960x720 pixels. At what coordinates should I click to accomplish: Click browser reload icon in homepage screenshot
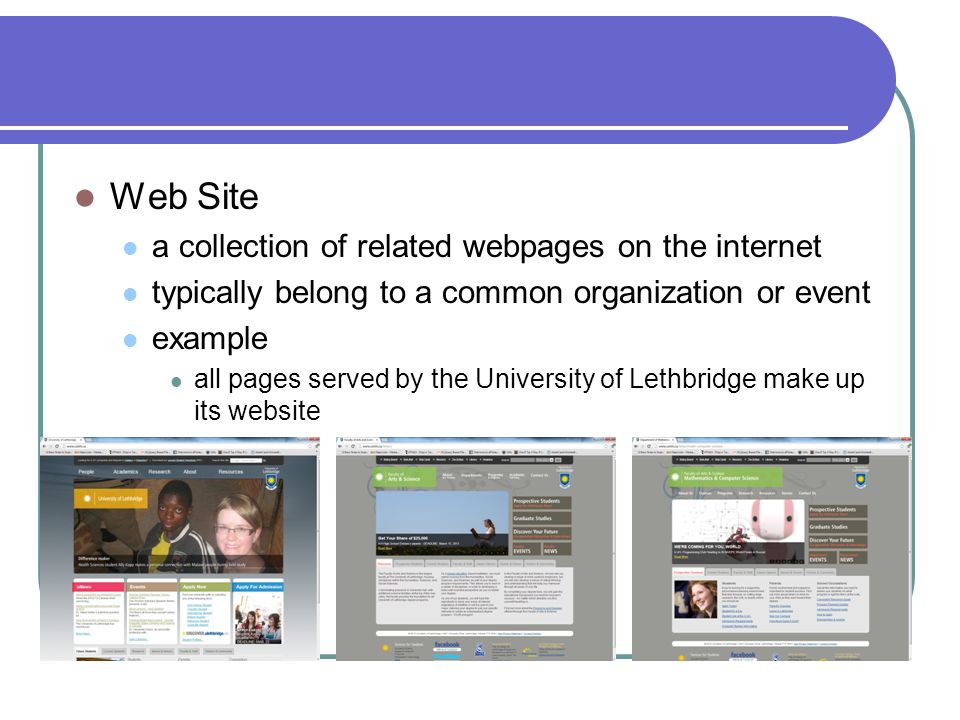pos(59,446)
